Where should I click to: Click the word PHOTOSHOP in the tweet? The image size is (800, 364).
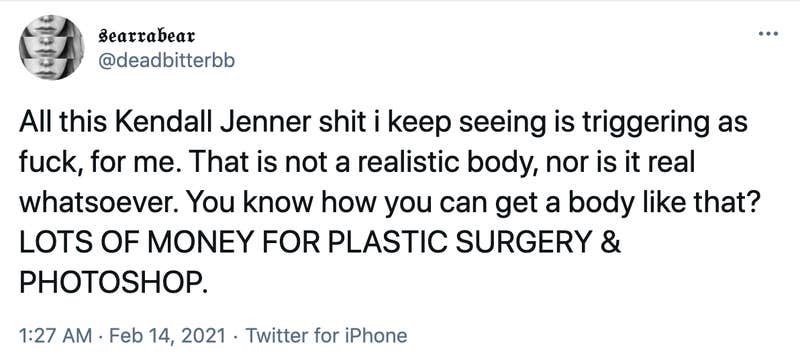point(114,283)
